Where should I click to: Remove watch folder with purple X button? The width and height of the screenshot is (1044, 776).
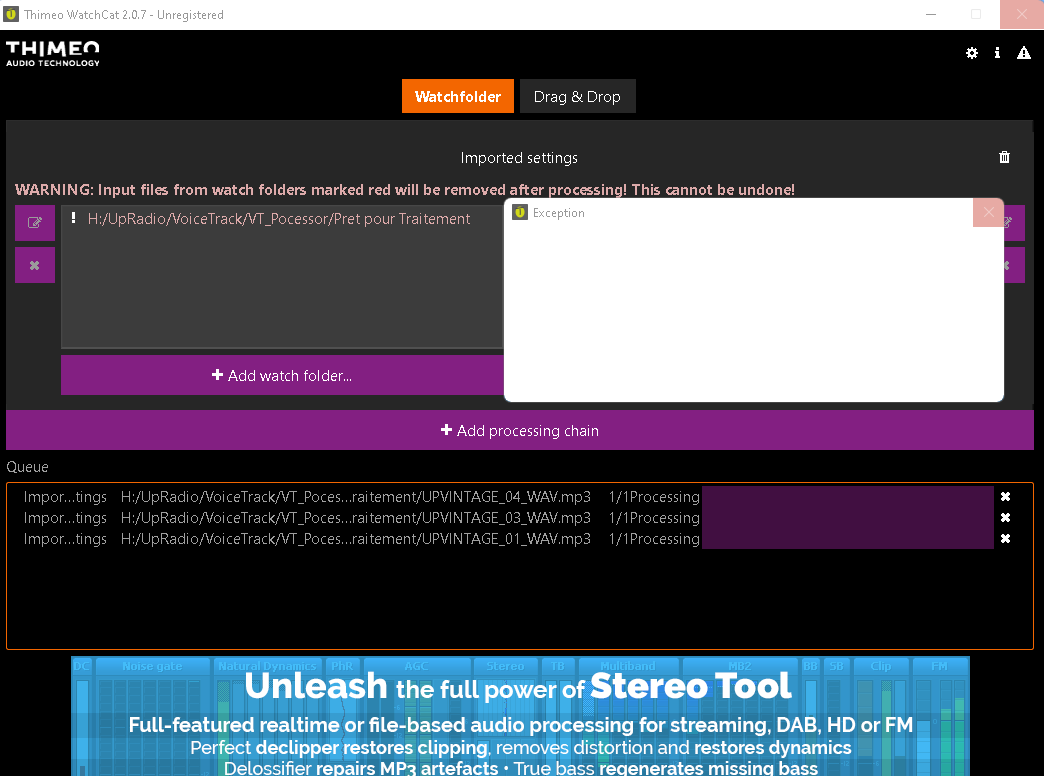[35, 265]
